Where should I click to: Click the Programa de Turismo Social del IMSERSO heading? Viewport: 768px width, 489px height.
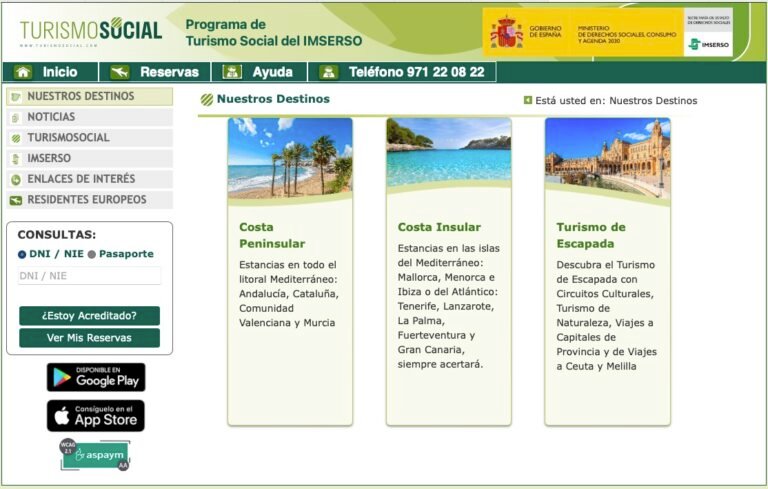point(274,32)
